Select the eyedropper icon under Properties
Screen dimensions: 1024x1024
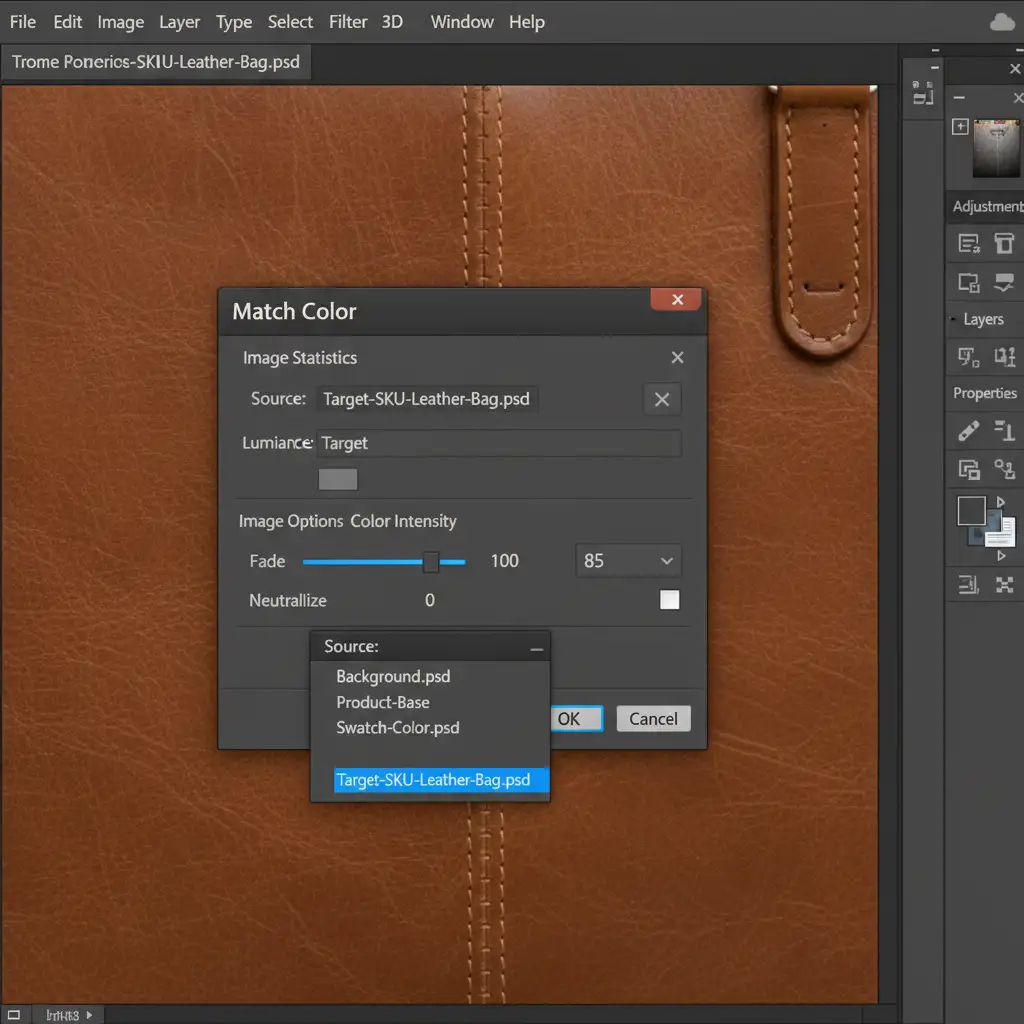click(x=968, y=431)
